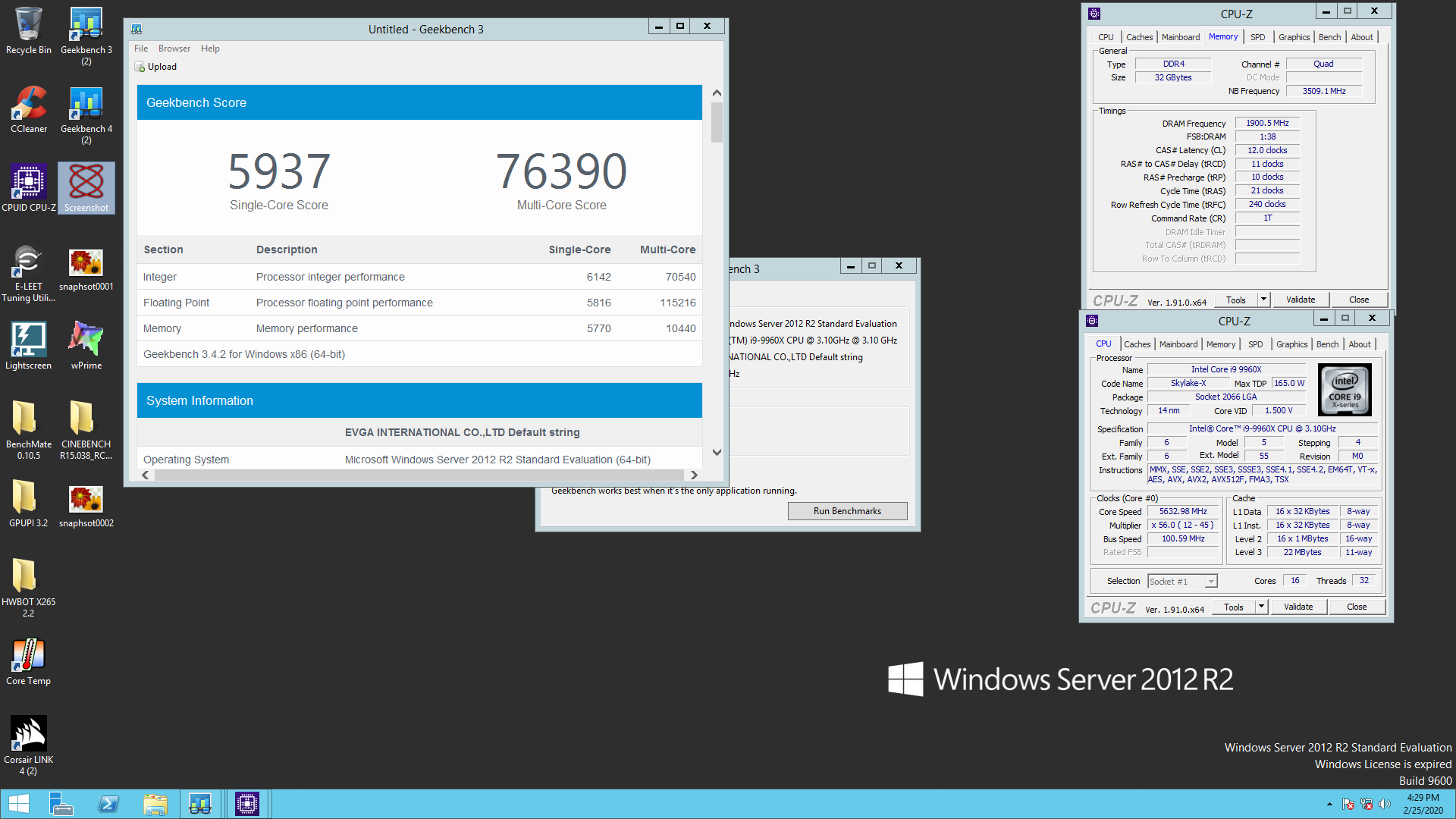Open Server Manager from the taskbar

tap(61, 804)
